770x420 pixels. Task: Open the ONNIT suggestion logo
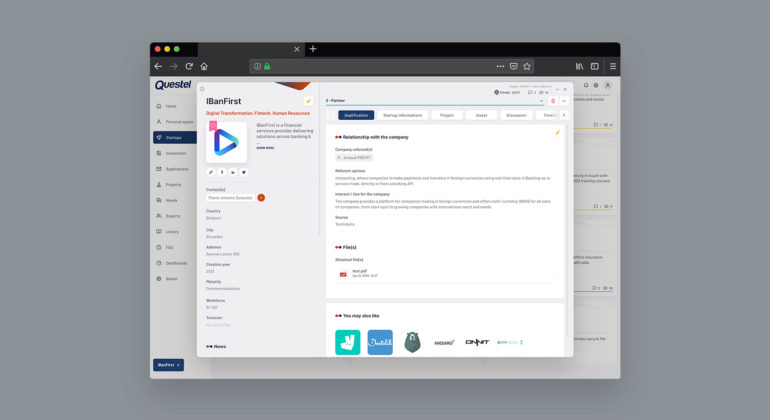pos(477,342)
